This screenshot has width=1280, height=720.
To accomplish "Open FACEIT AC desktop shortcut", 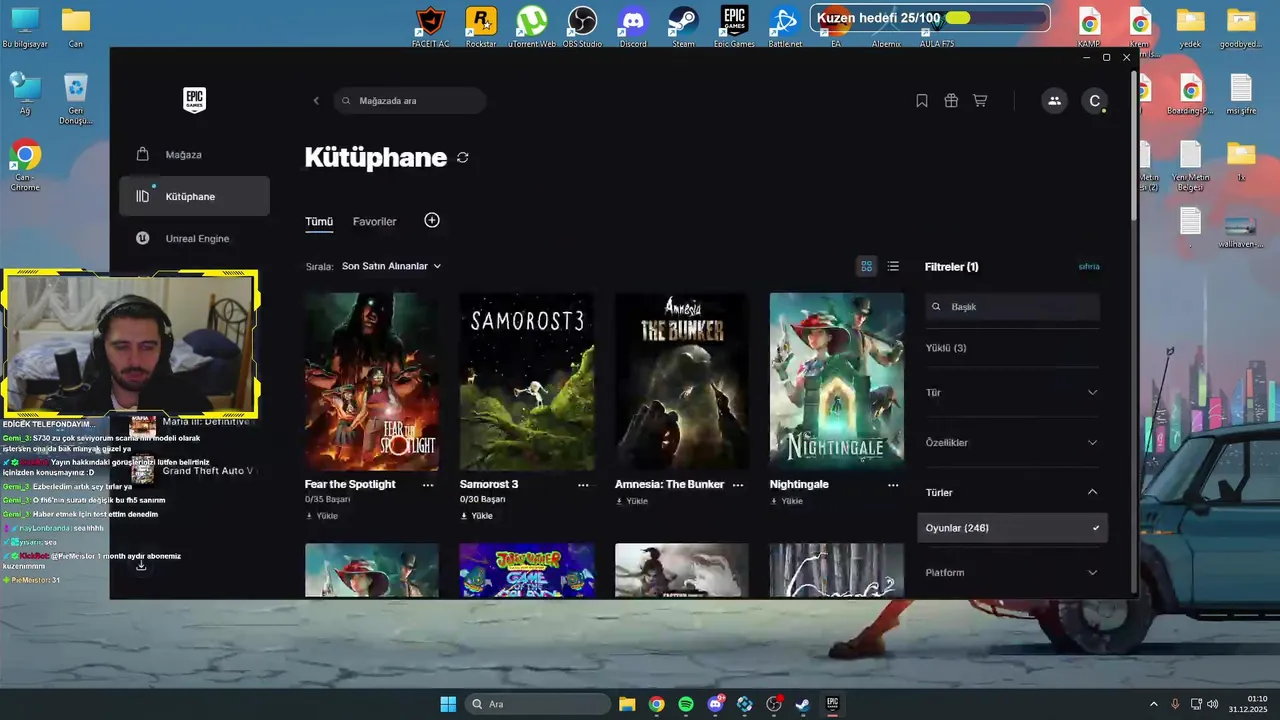I will pos(429,26).
